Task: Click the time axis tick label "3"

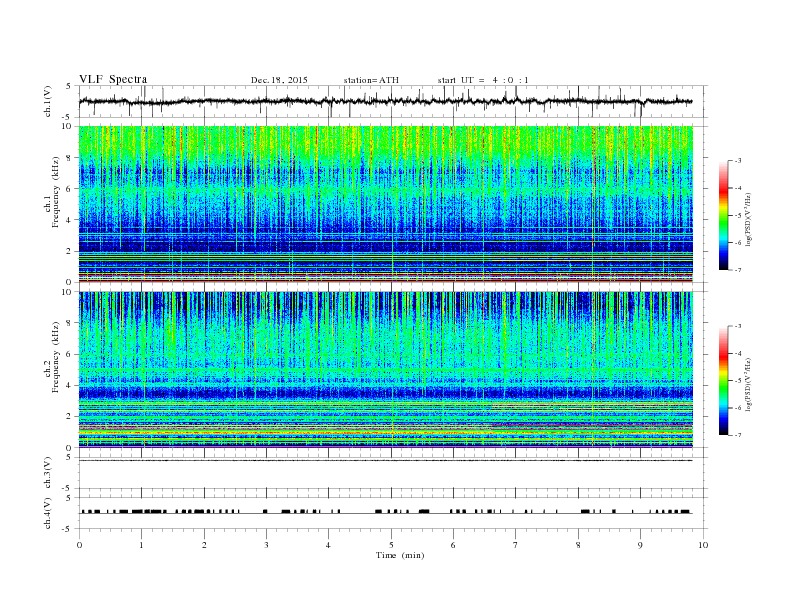Action: [x=266, y=545]
